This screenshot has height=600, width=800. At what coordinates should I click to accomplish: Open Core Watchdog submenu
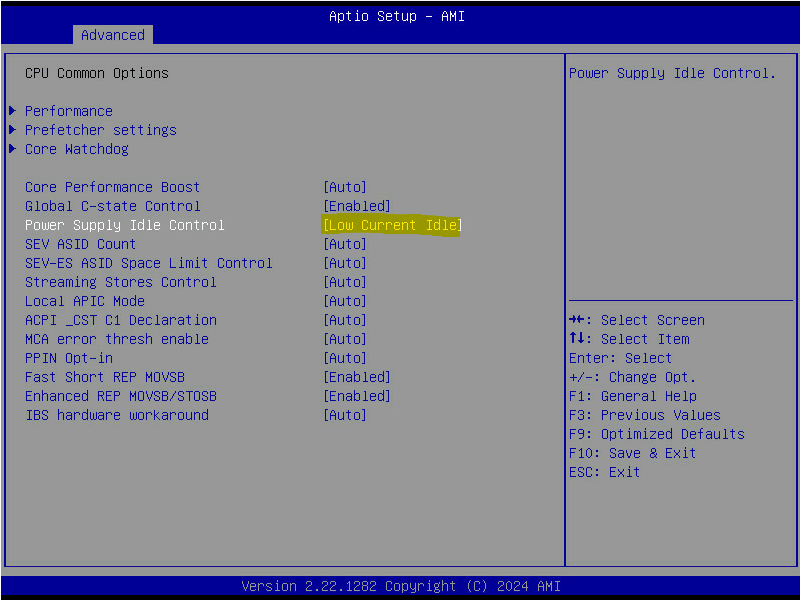[x=77, y=149]
